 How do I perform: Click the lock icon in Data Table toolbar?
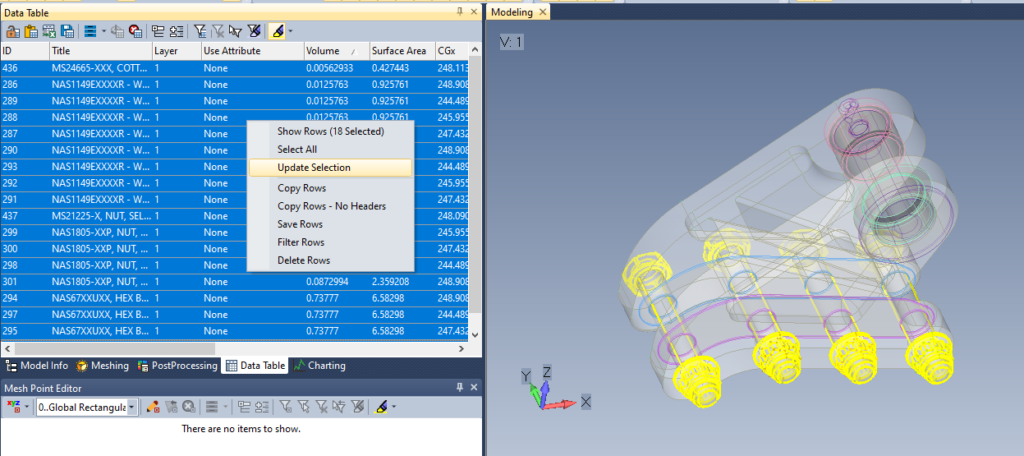click(x=13, y=31)
